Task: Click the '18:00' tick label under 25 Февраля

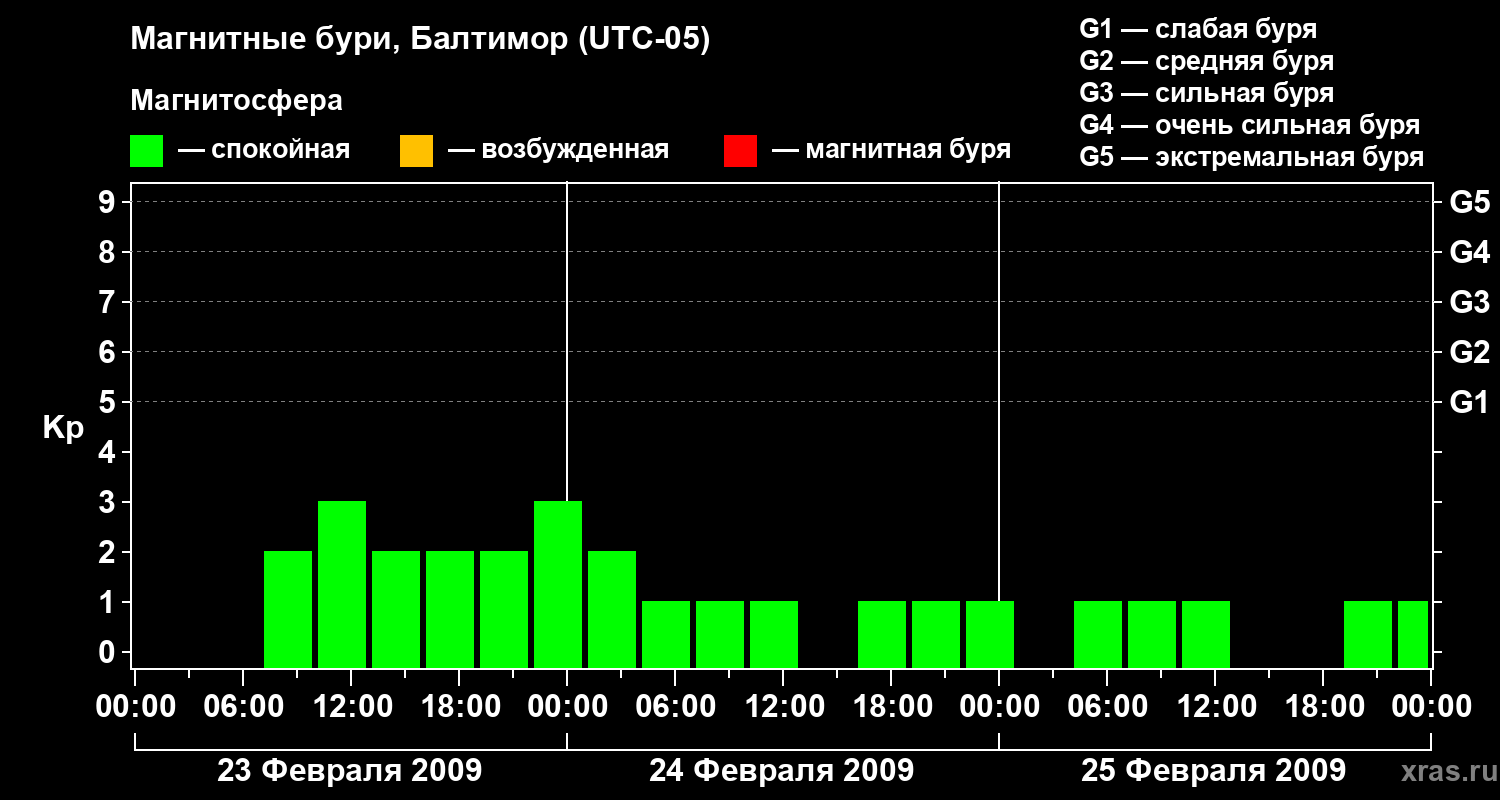Action: click(x=1323, y=707)
